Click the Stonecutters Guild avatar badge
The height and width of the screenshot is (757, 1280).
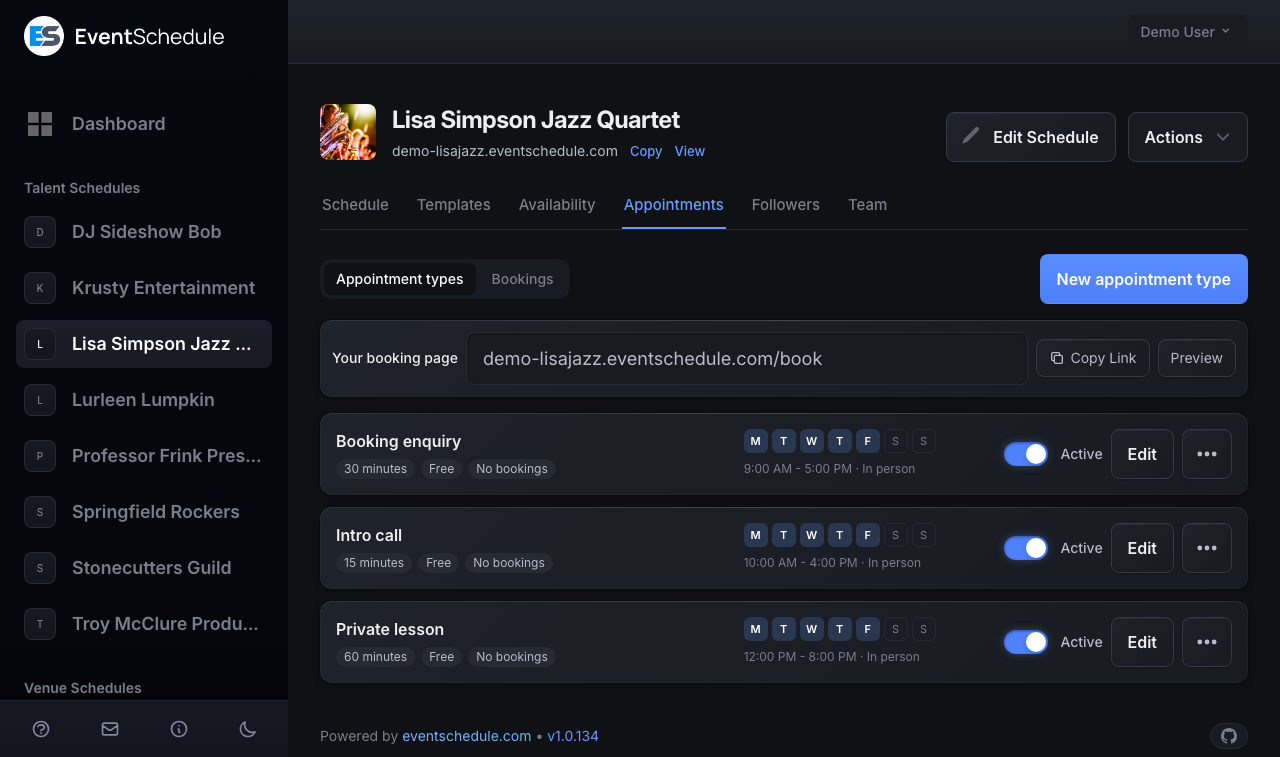[40, 568]
